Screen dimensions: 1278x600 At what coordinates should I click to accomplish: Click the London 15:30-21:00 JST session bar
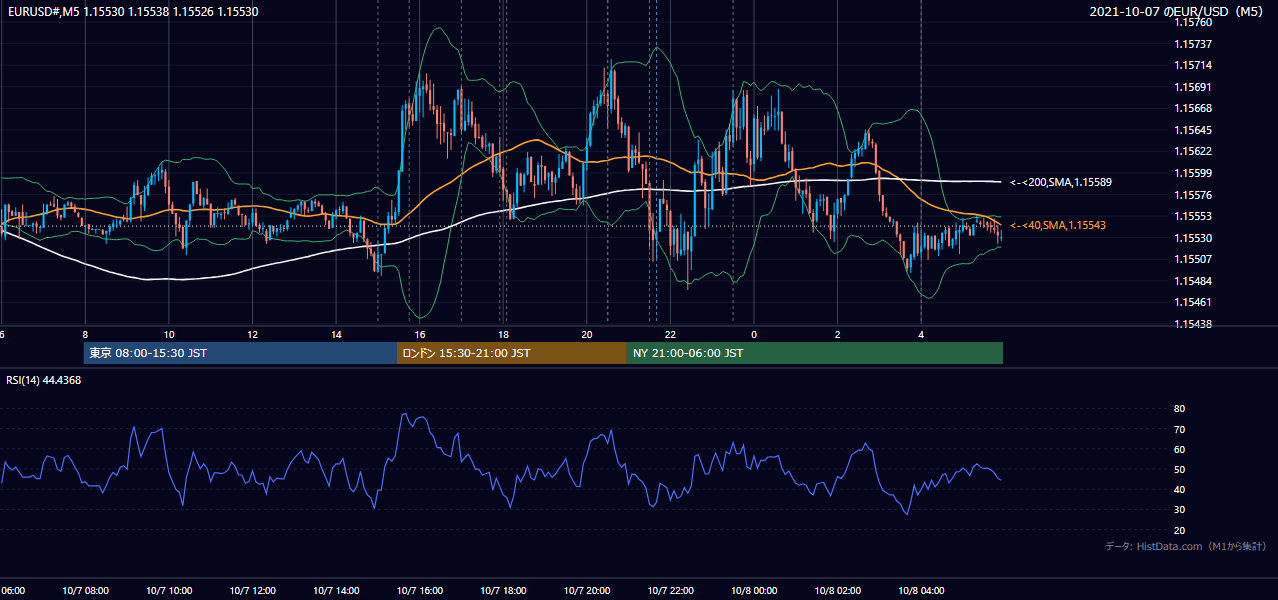click(512, 353)
